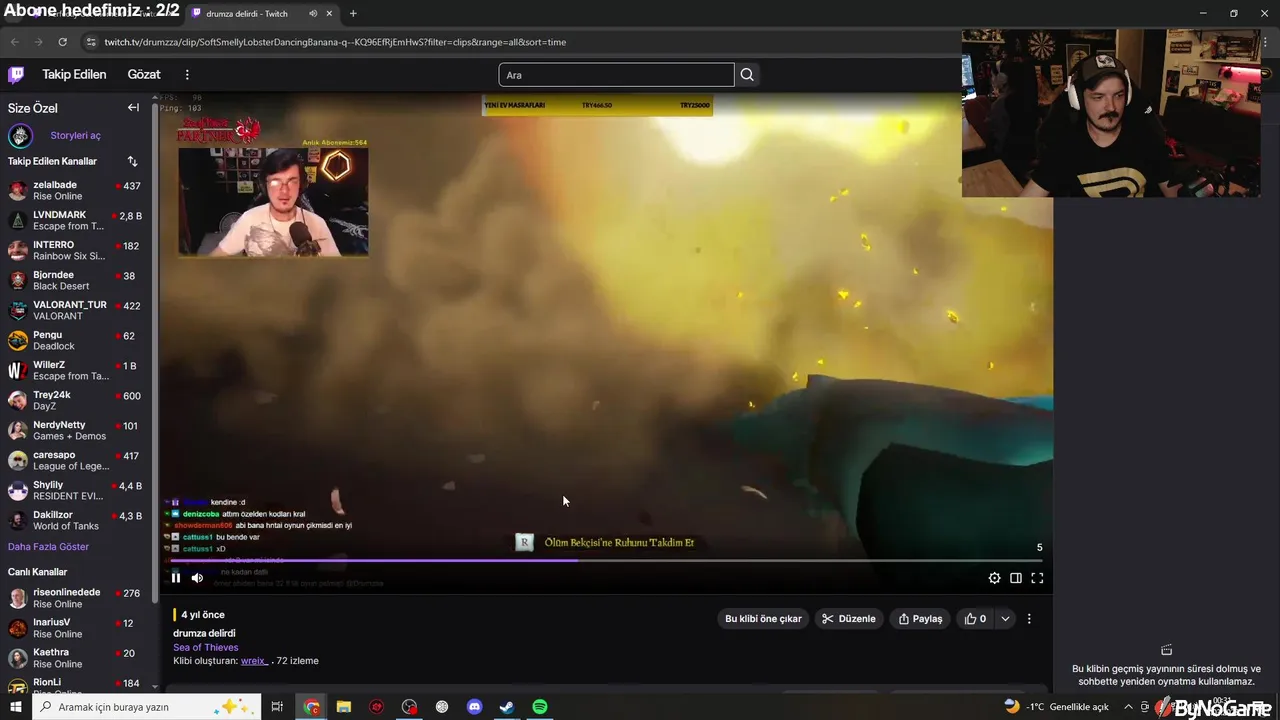Mute the clip volume
The image size is (1280, 720).
click(x=197, y=577)
